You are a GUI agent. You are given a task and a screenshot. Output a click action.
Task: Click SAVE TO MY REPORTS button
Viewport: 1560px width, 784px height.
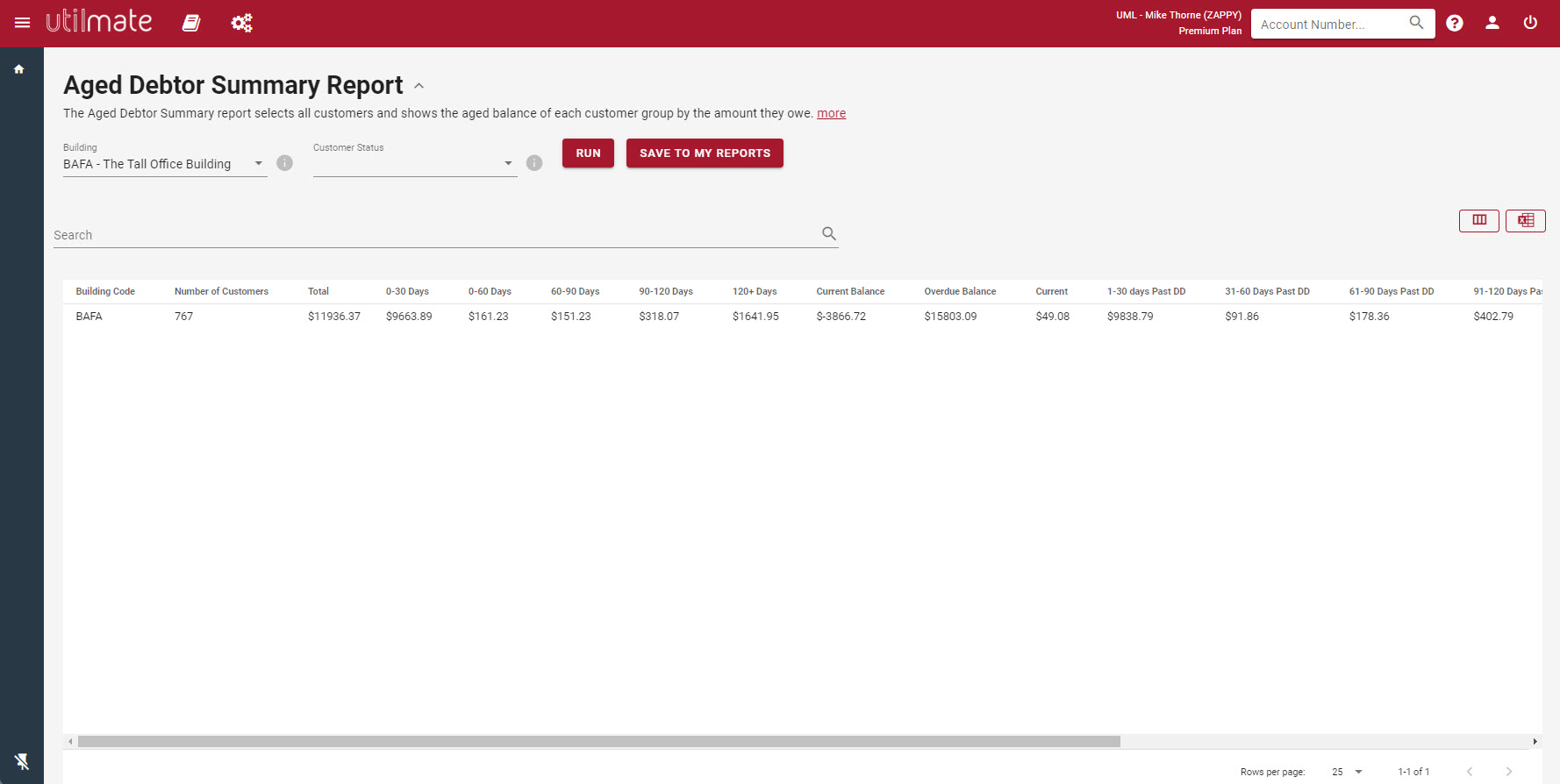(705, 153)
